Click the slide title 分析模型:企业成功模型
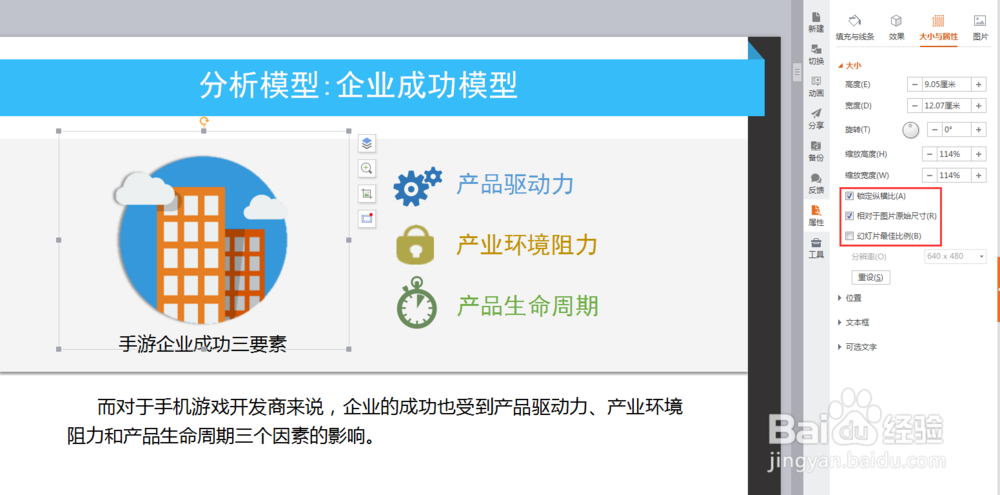Viewport: 1000px width, 495px height. (358, 85)
